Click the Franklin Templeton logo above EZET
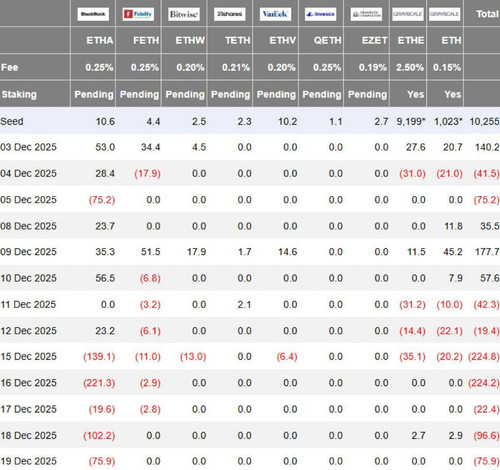500x470 pixels. click(x=366, y=14)
